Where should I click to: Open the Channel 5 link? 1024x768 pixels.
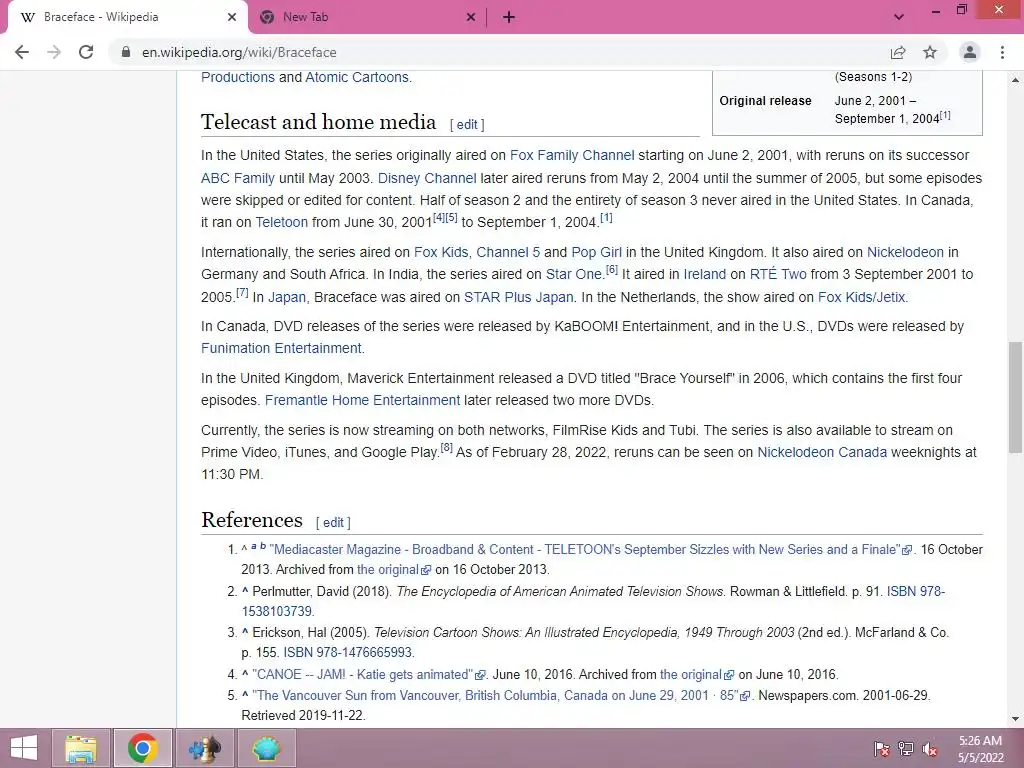pyautogui.click(x=508, y=252)
